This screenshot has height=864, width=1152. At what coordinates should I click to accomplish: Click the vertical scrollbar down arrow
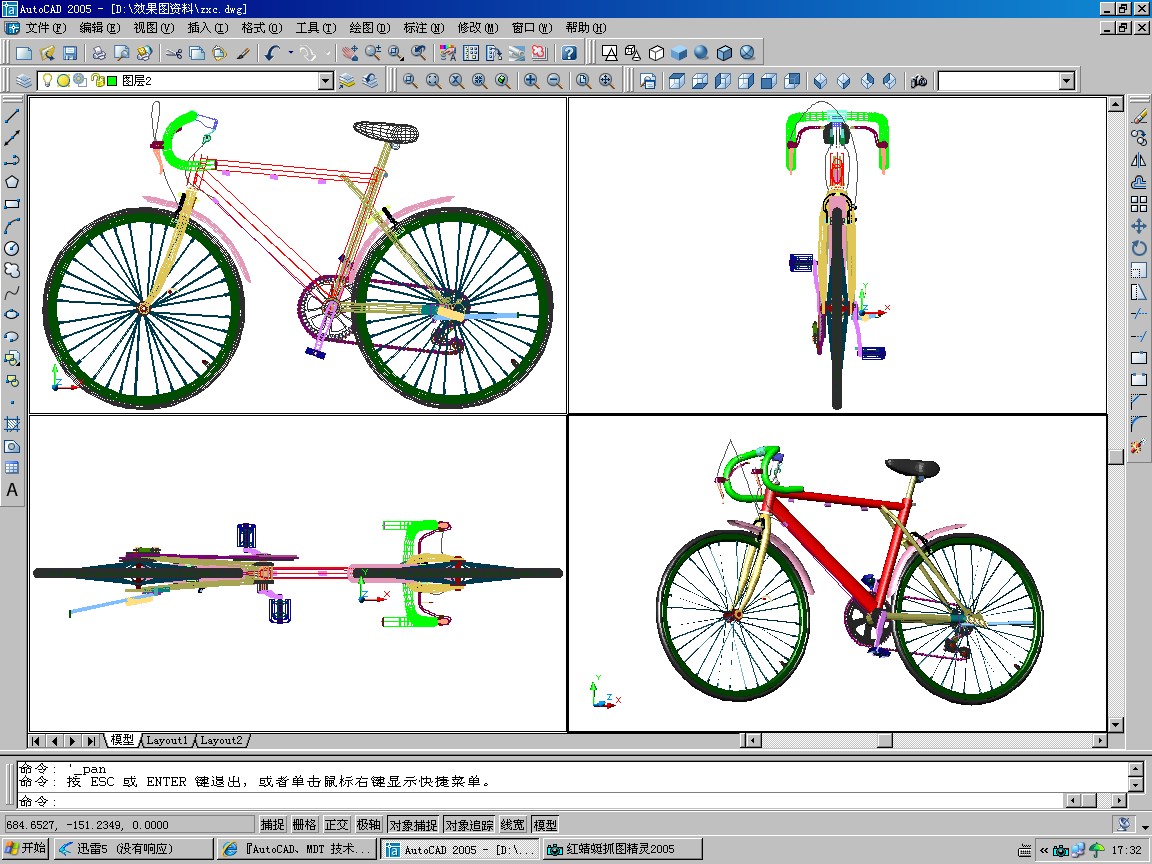pyautogui.click(x=1116, y=724)
